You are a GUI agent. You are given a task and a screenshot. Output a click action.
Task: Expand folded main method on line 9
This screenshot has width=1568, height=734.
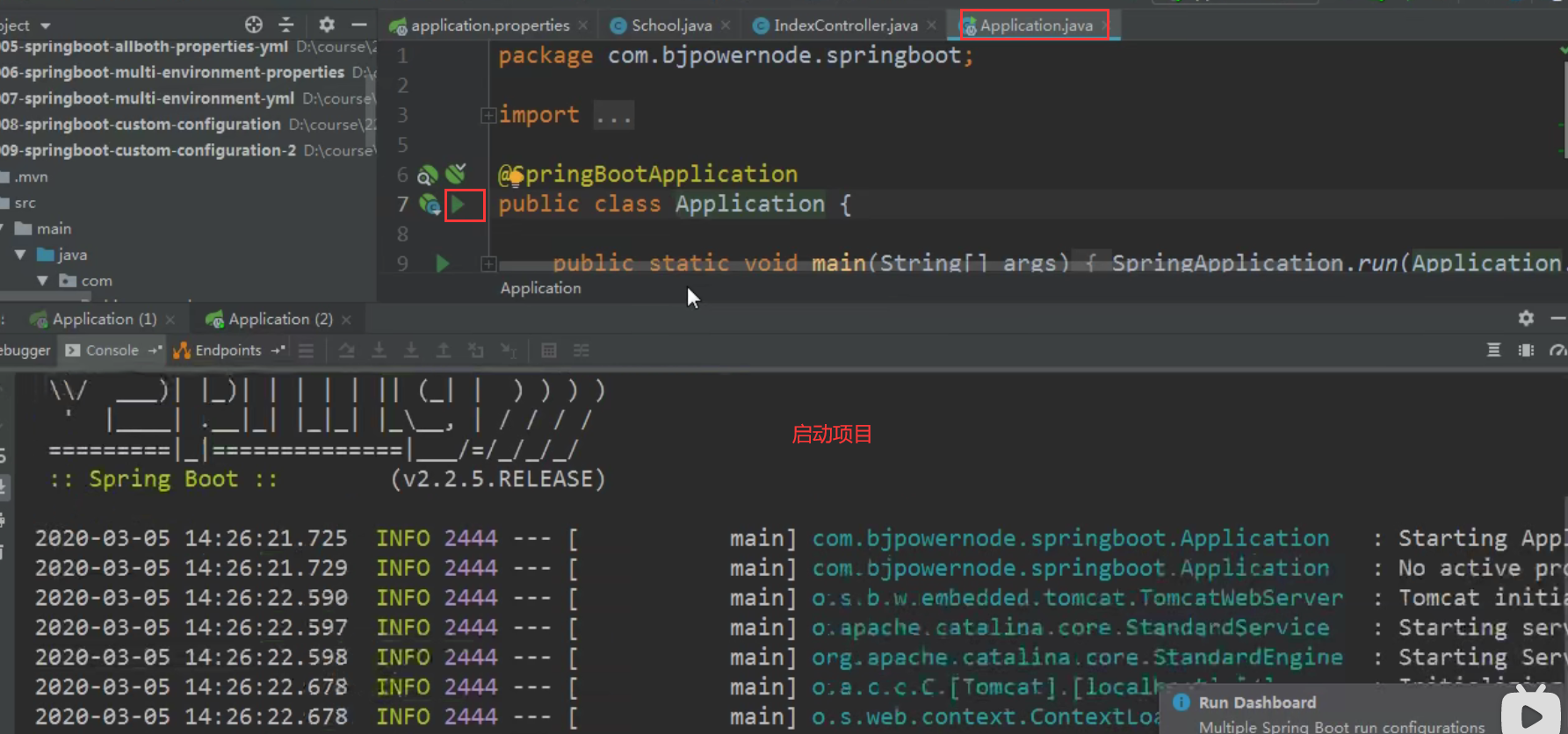(488, 263)
